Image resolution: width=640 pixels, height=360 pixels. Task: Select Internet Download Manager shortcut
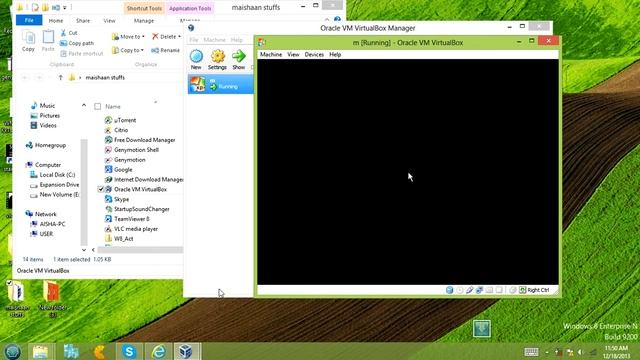[x=144, y=180]
